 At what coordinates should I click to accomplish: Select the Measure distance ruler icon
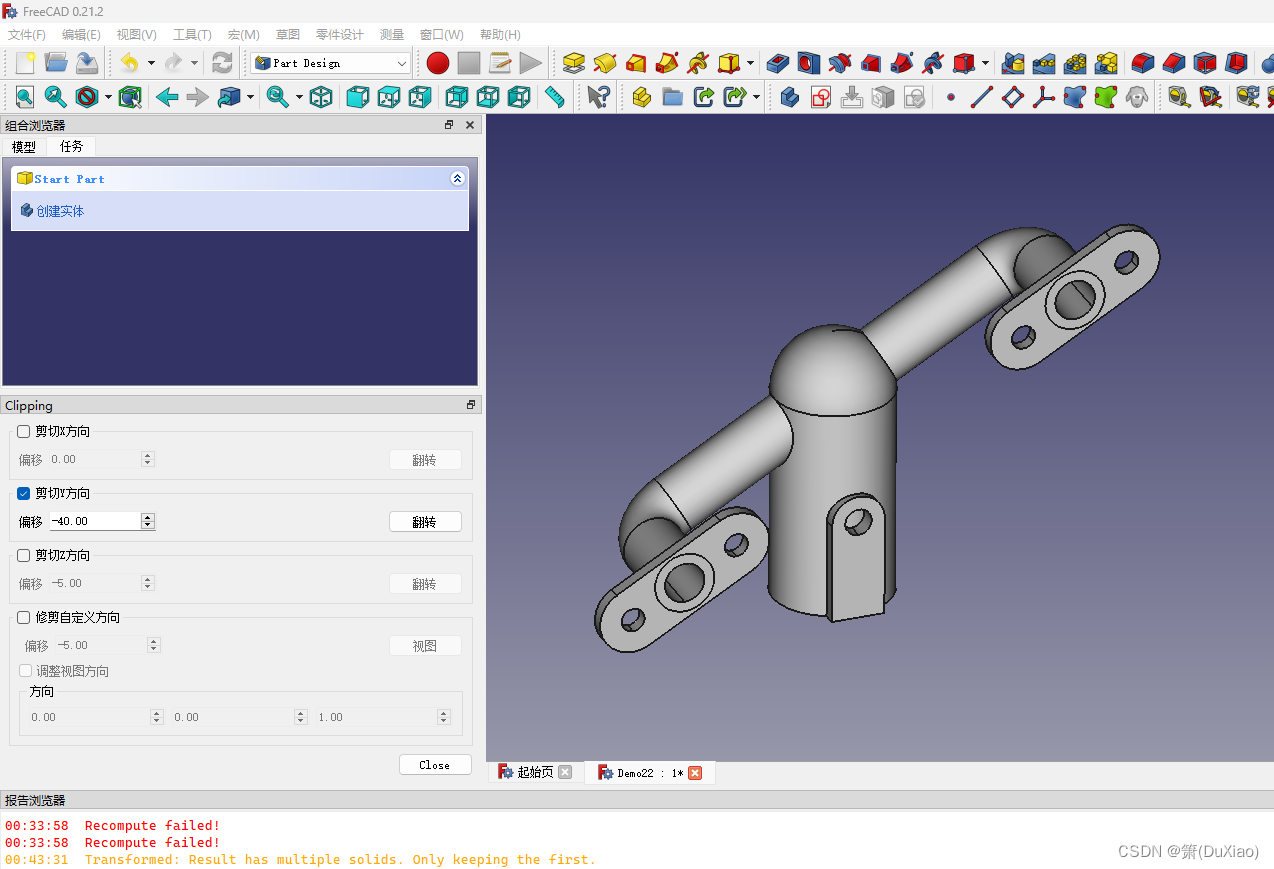point(554,97)
